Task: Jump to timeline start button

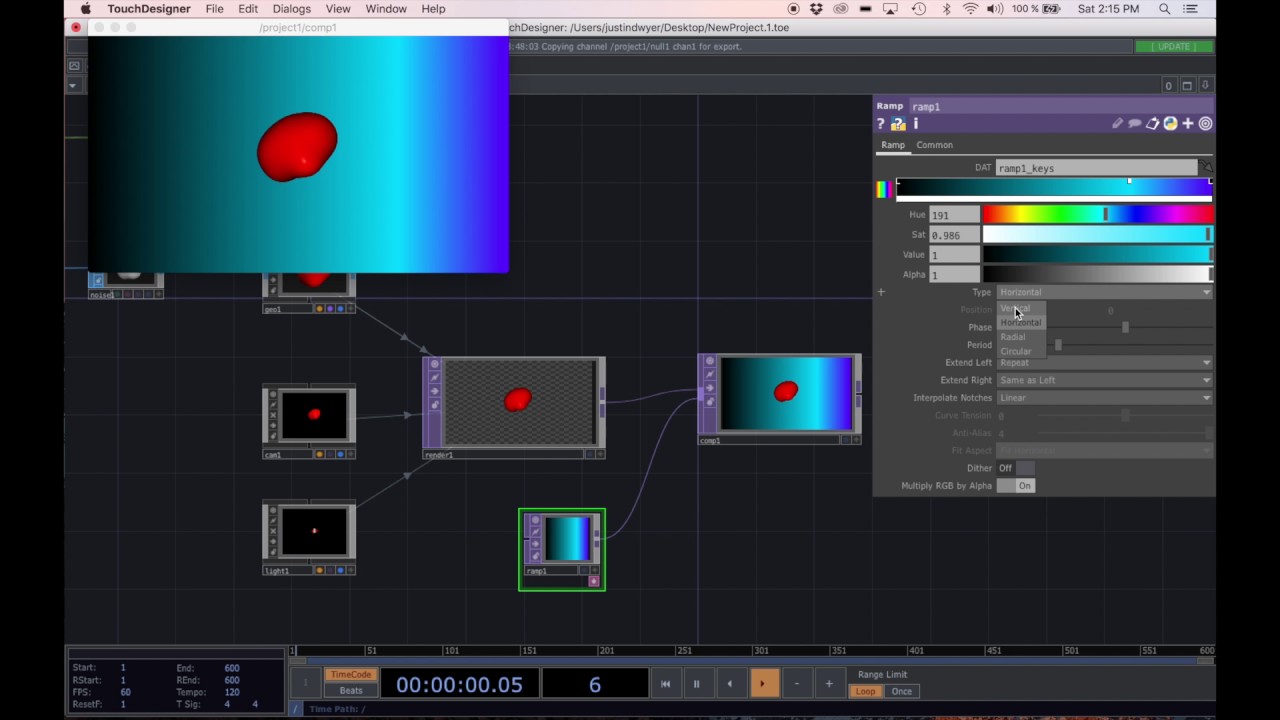Action: click(665, 684)
